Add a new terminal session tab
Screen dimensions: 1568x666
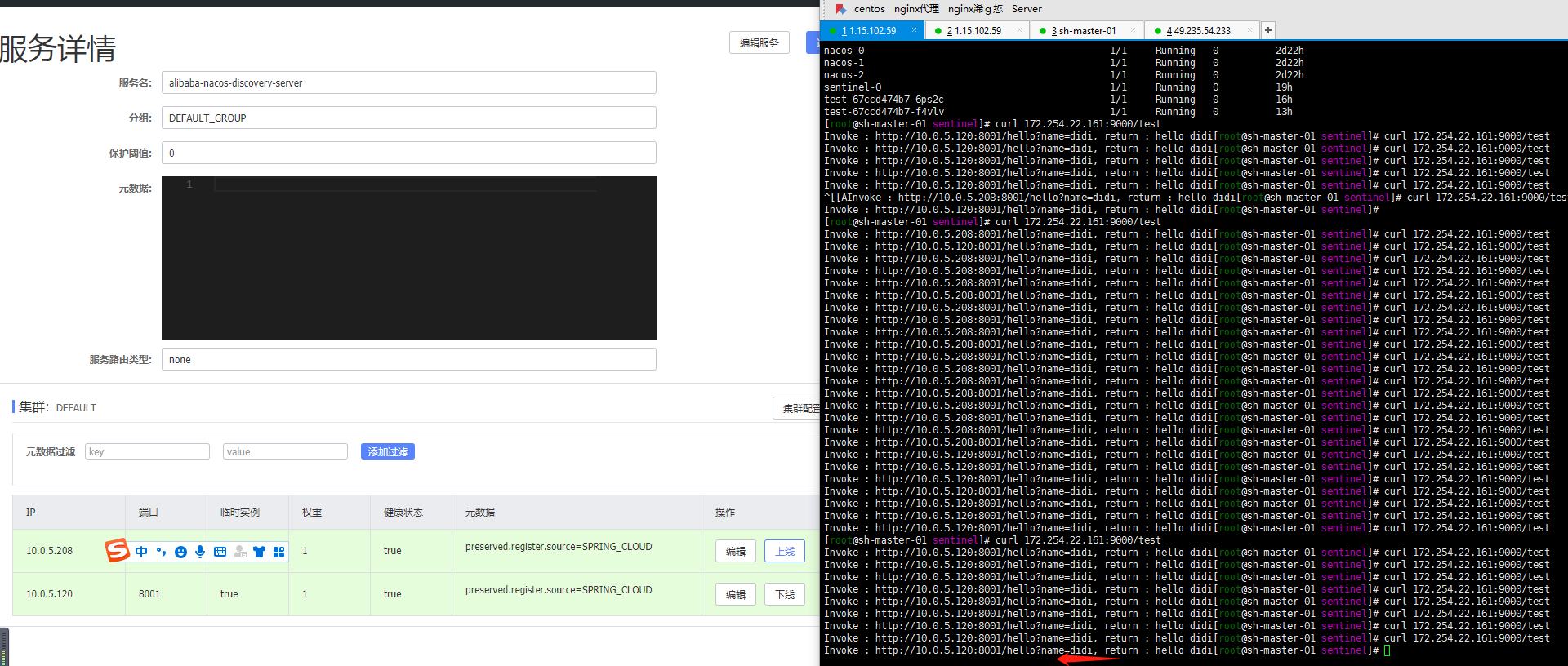point(1268,30)
